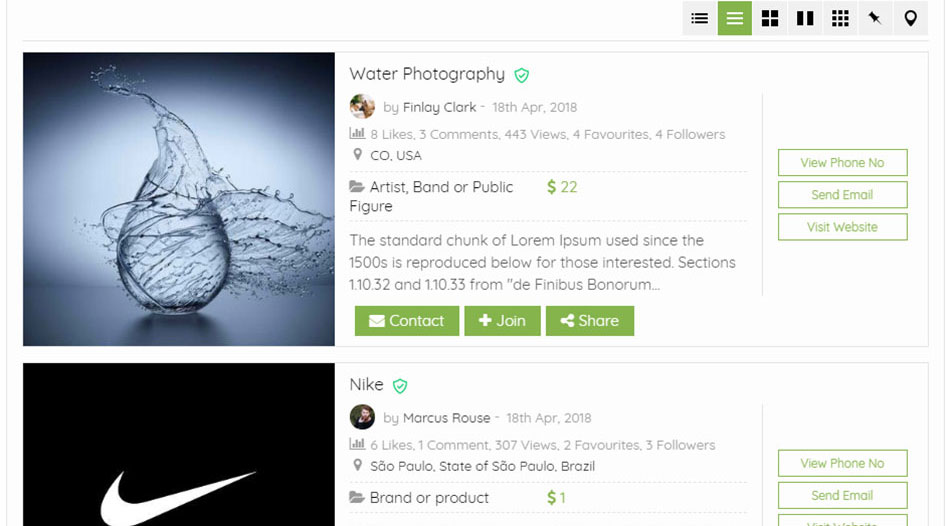Click View Phone No for Water Photography
949x526 pixels.
click(842, 163)
